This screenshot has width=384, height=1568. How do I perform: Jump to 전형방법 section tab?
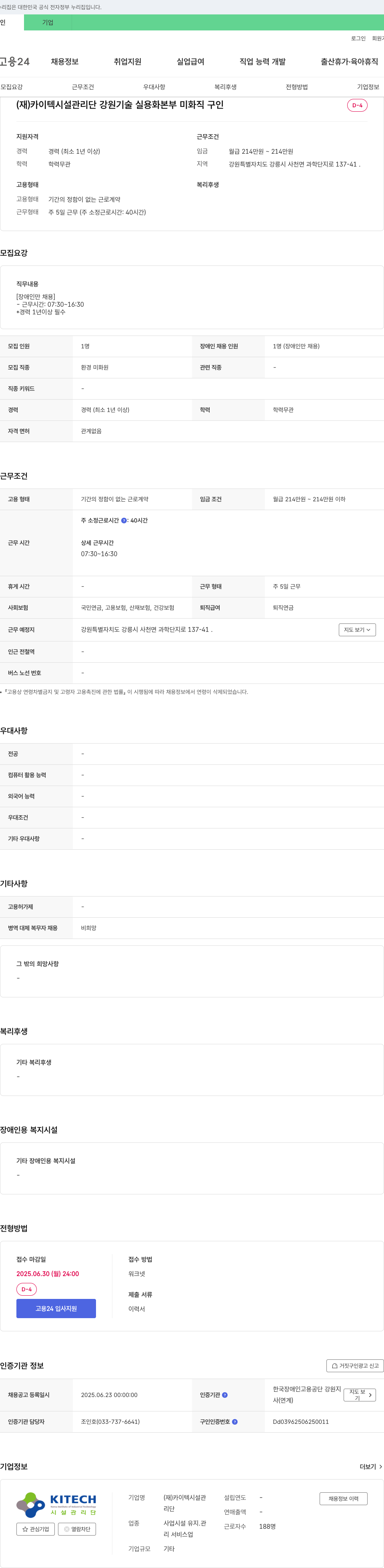[296, 87]
